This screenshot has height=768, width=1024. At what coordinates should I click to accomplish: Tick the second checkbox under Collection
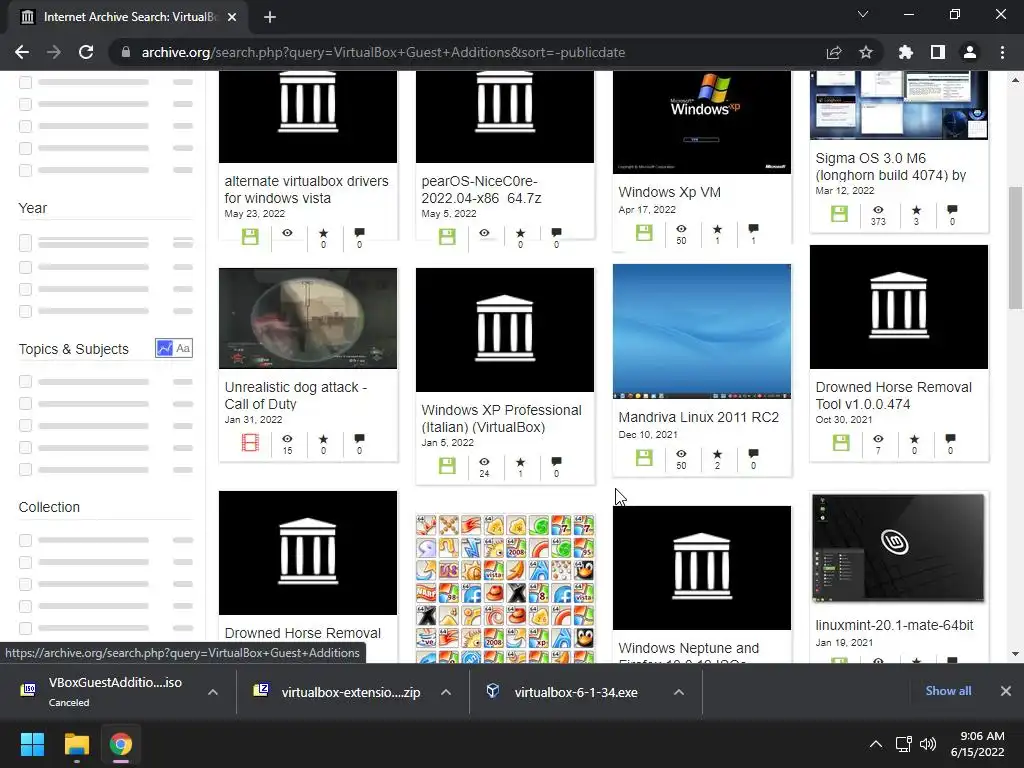point(25,562)
